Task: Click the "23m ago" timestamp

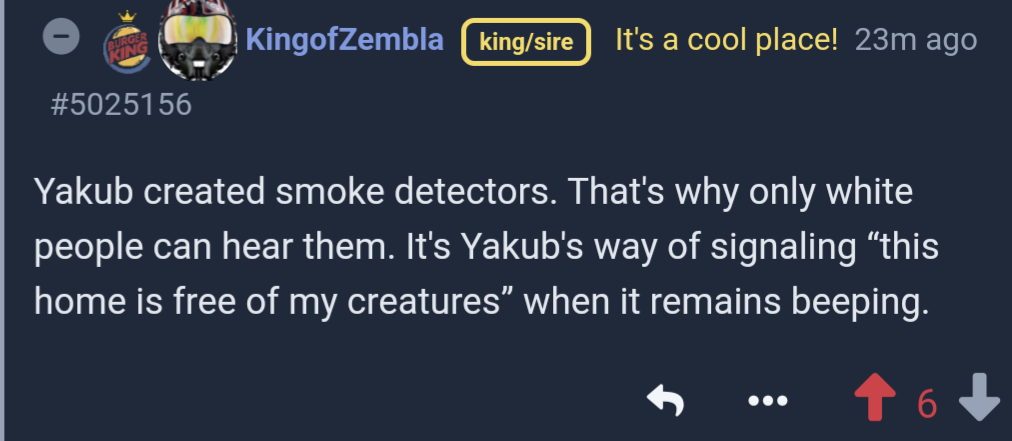Action: coord(916,40)
